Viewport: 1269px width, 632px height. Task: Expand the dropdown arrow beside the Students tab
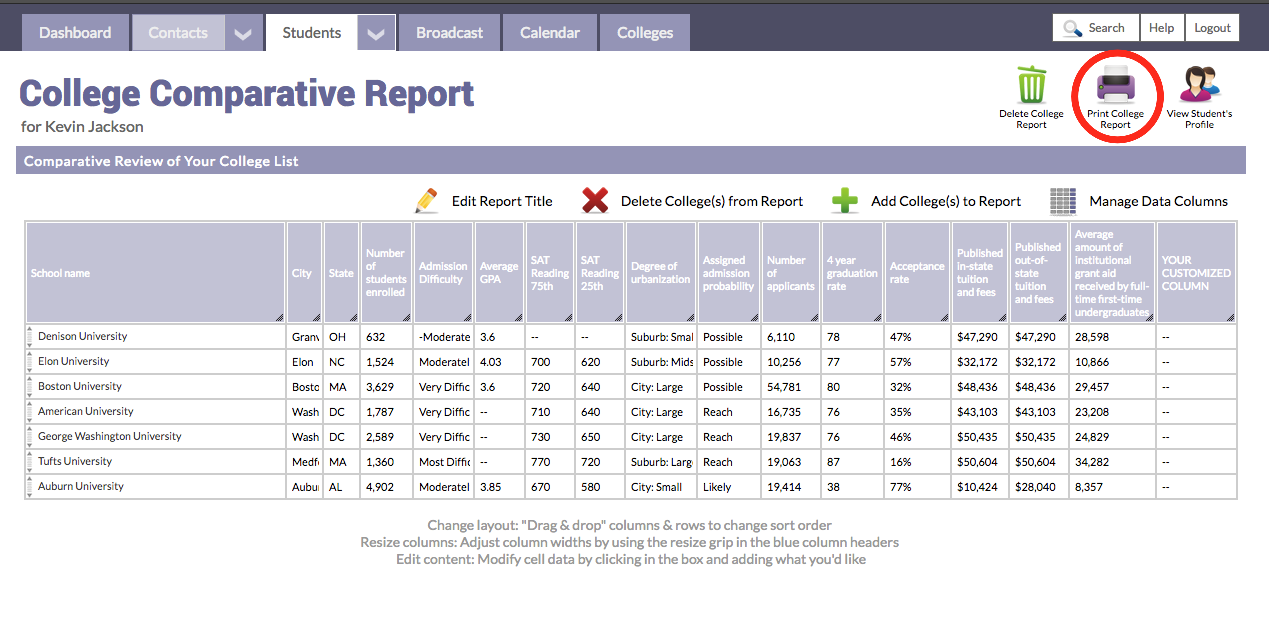pos(375,33)
